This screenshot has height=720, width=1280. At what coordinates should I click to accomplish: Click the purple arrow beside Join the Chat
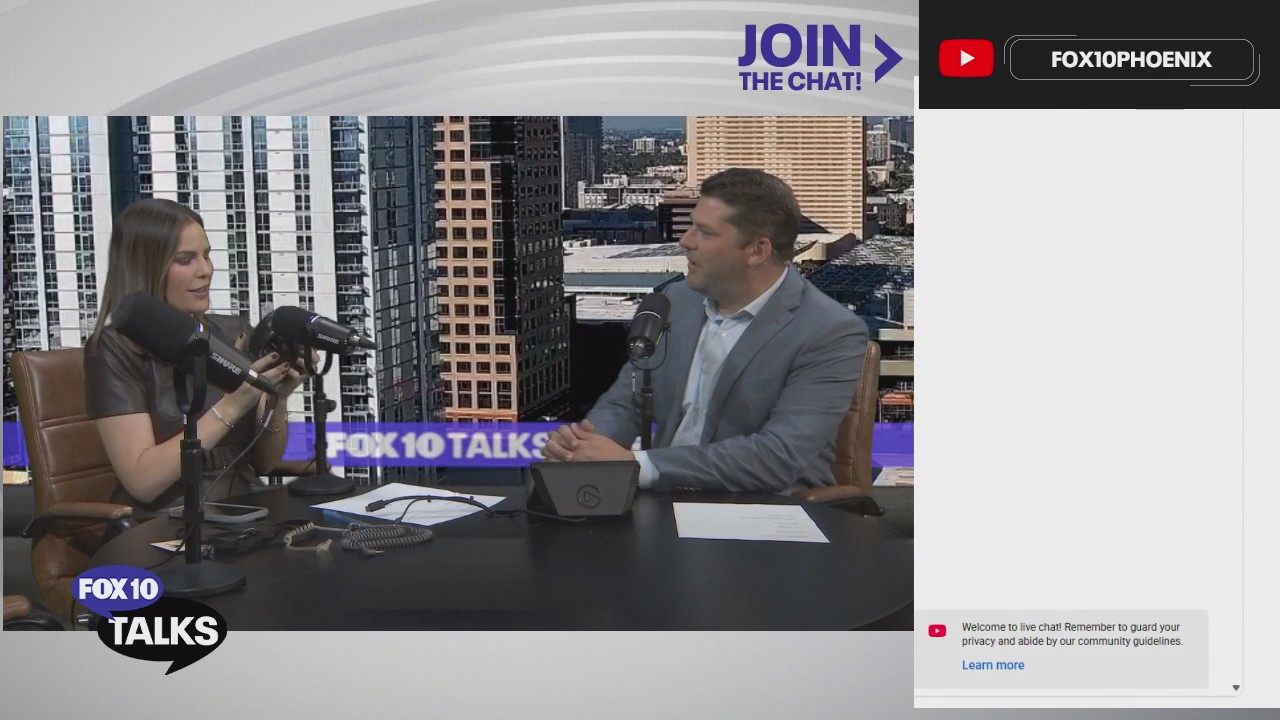pos(887,59)
